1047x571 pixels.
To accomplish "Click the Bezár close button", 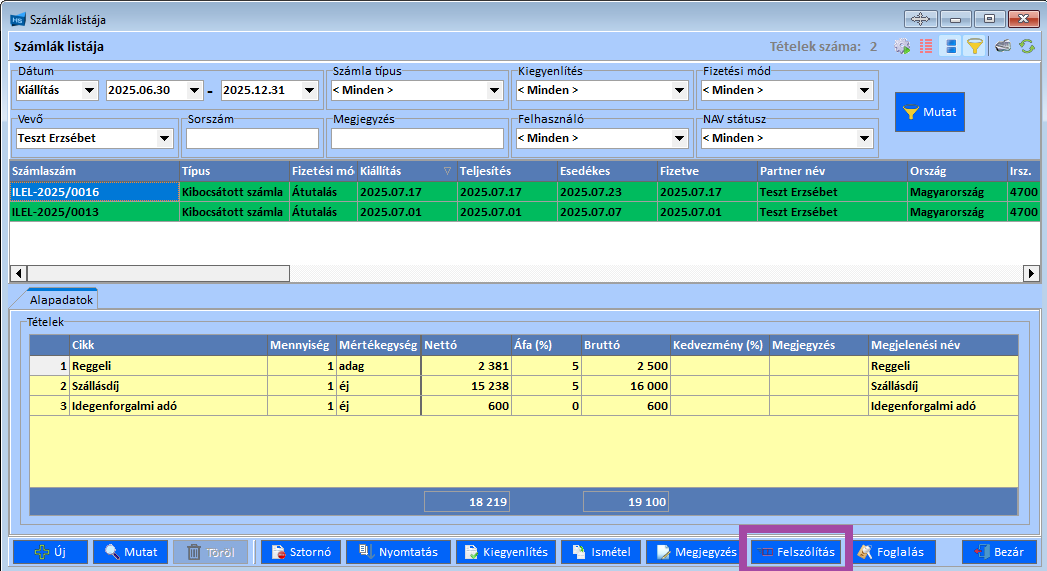I will click(x=1000, y=552).
